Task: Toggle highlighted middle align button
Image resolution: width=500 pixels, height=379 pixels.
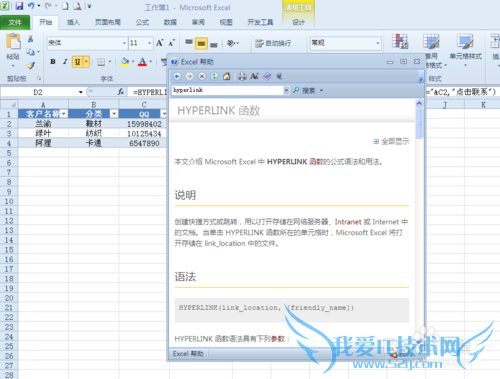Action: tap(201, 43)
